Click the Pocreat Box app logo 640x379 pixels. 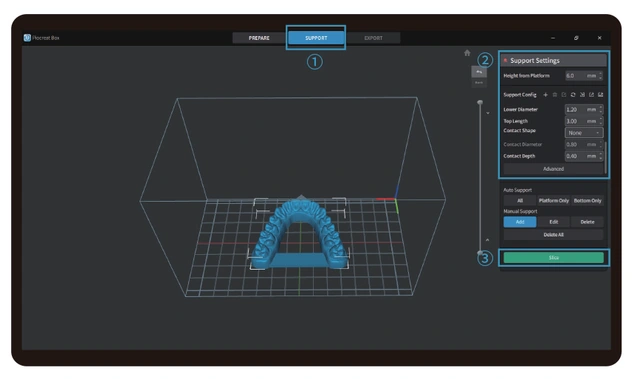(x=27, y=38)
